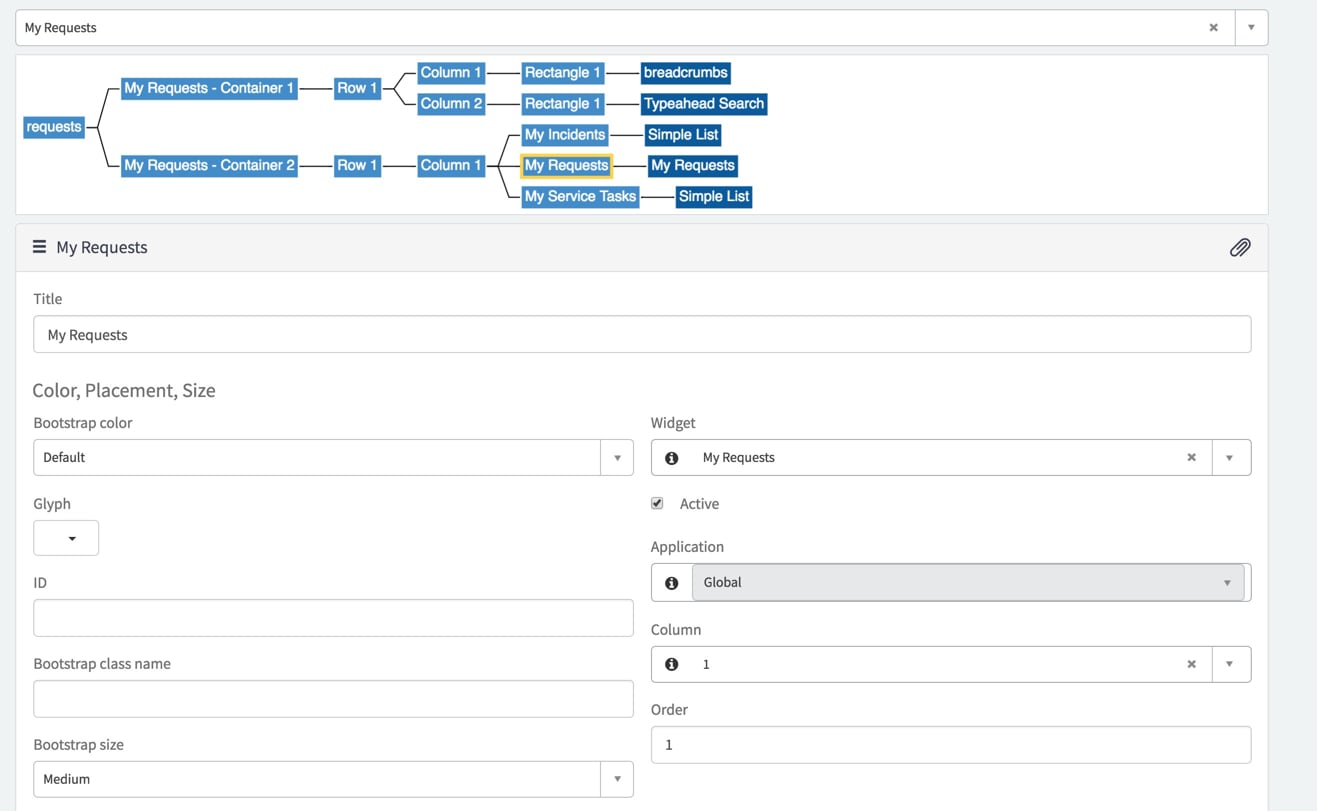
Task: Click into the Bootstrap class name field
Action: [333, 699]
